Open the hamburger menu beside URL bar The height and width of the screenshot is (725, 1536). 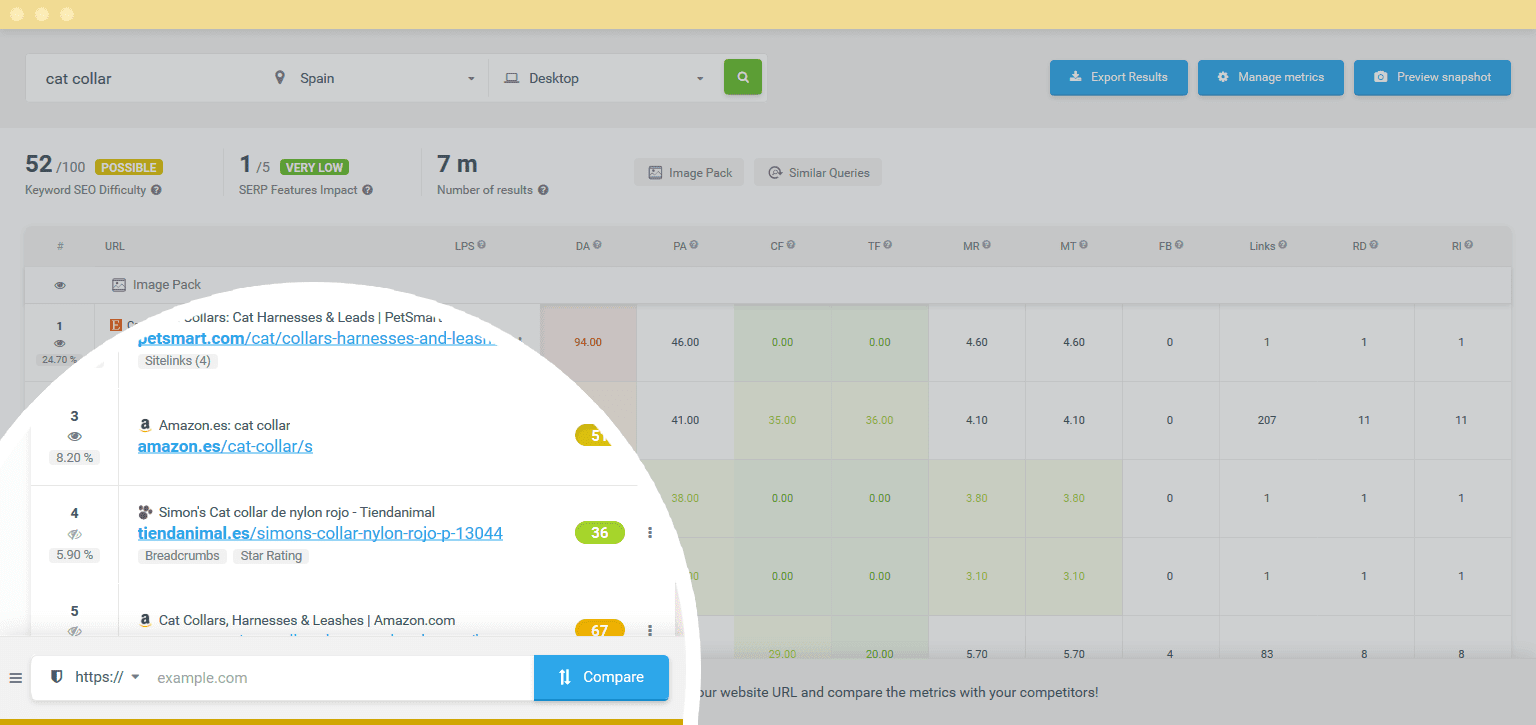[15, 678]
